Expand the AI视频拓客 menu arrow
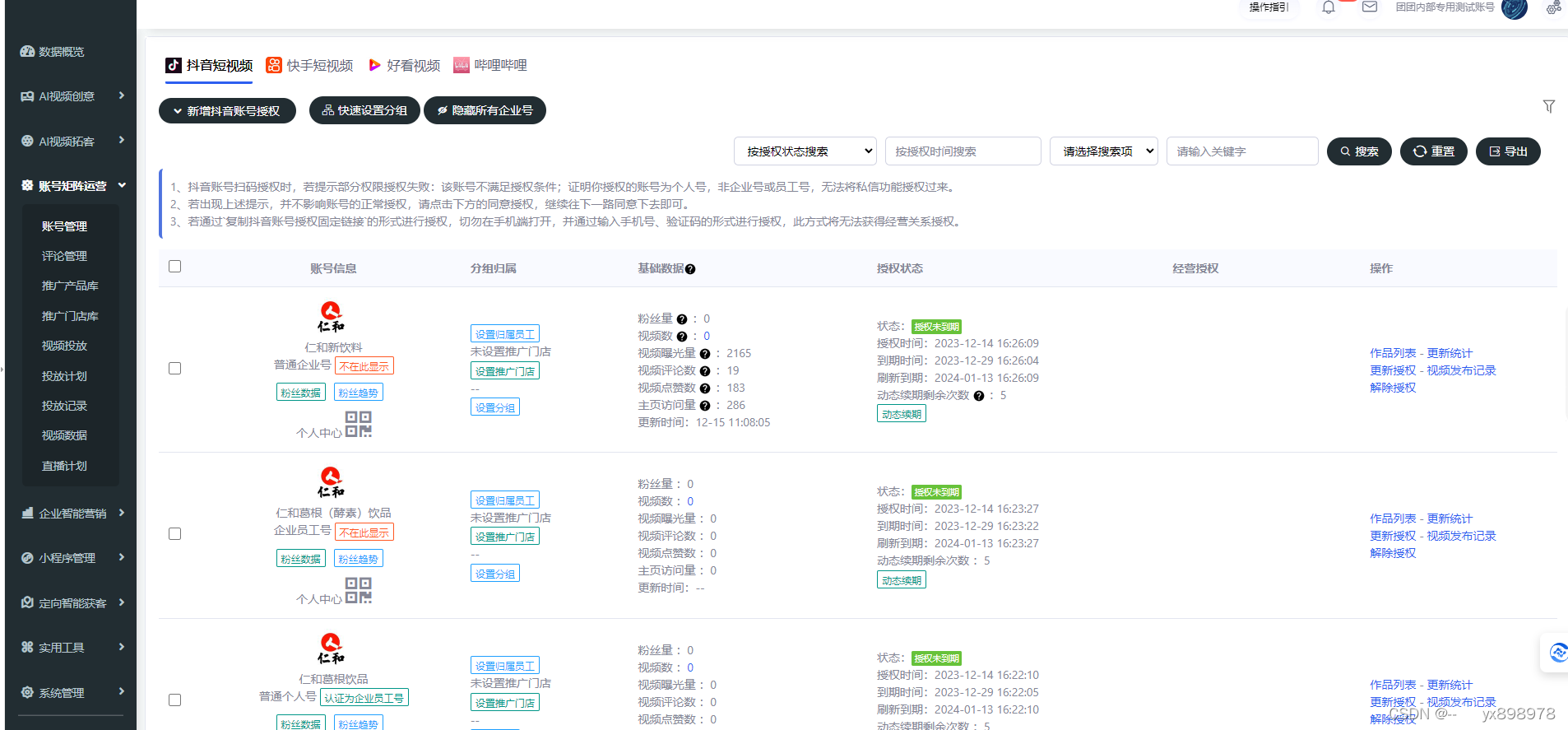1568x730 pixels. [x=122, y=140]
